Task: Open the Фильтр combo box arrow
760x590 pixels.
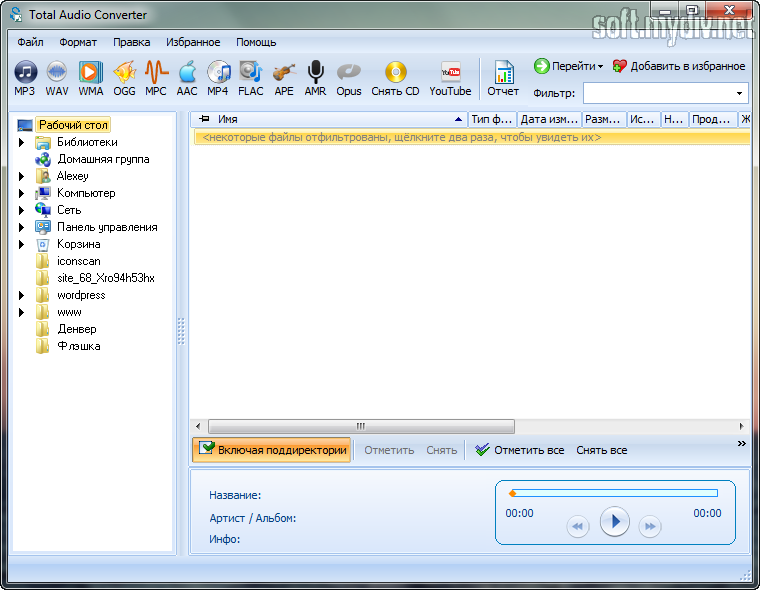Action: coord(739,93)
